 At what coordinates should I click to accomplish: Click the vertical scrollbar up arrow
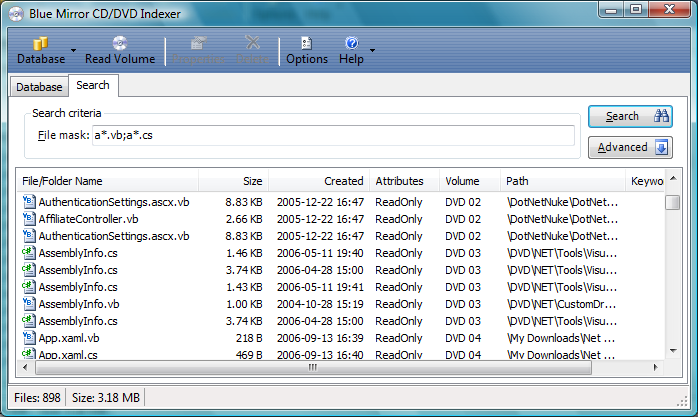coord(673,178)
